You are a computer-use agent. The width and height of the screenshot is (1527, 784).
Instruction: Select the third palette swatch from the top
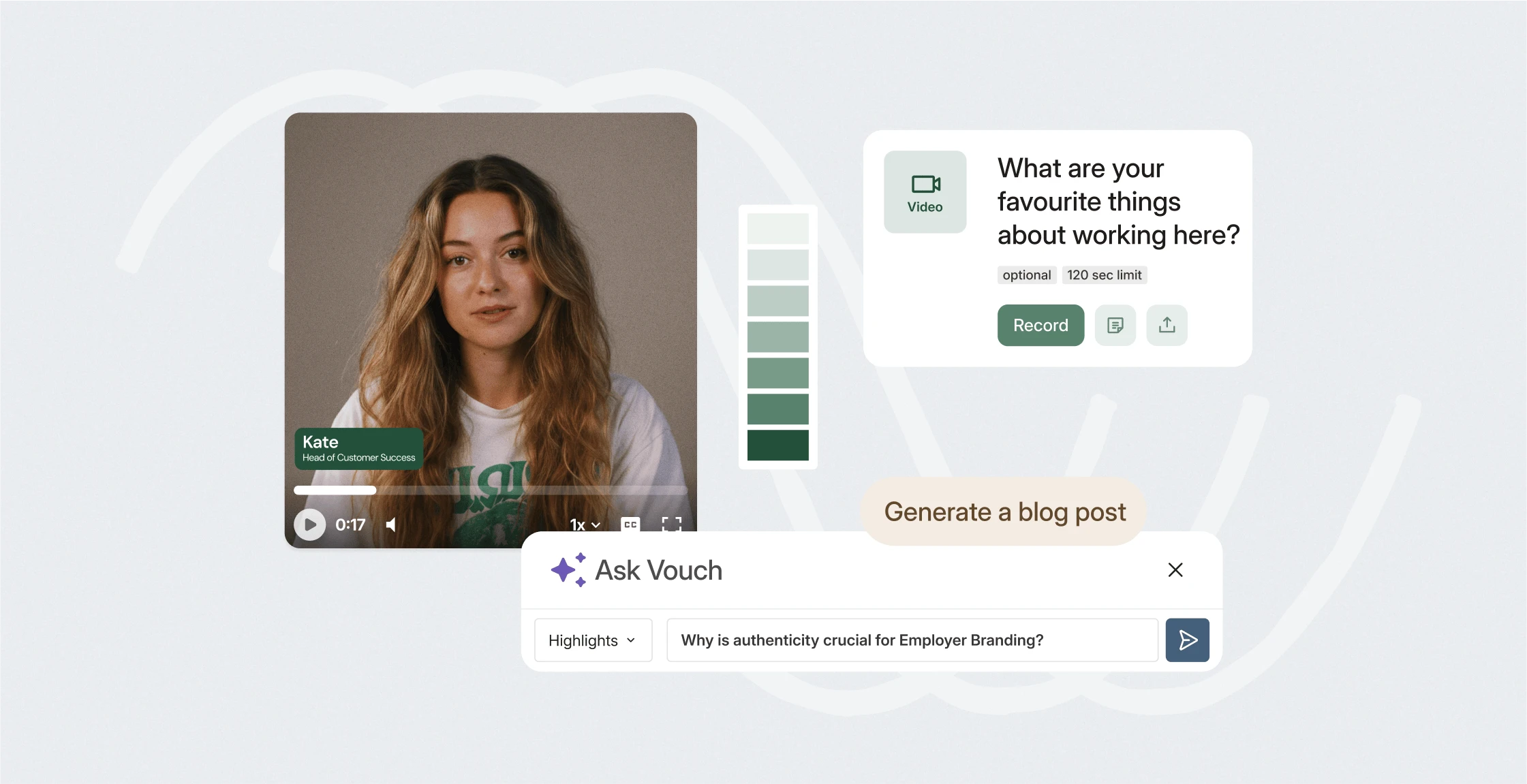click(x=777, y=300)
